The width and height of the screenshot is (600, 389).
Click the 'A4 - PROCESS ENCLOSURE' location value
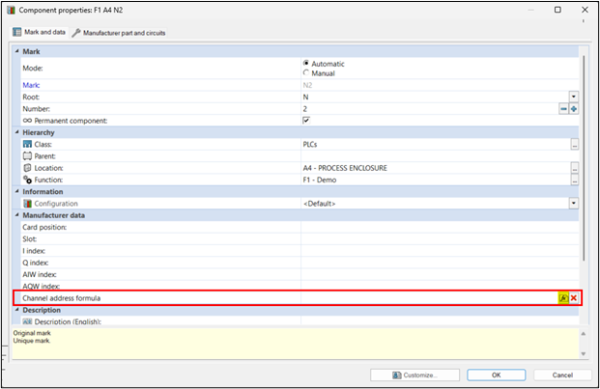[x=345, y=168]
